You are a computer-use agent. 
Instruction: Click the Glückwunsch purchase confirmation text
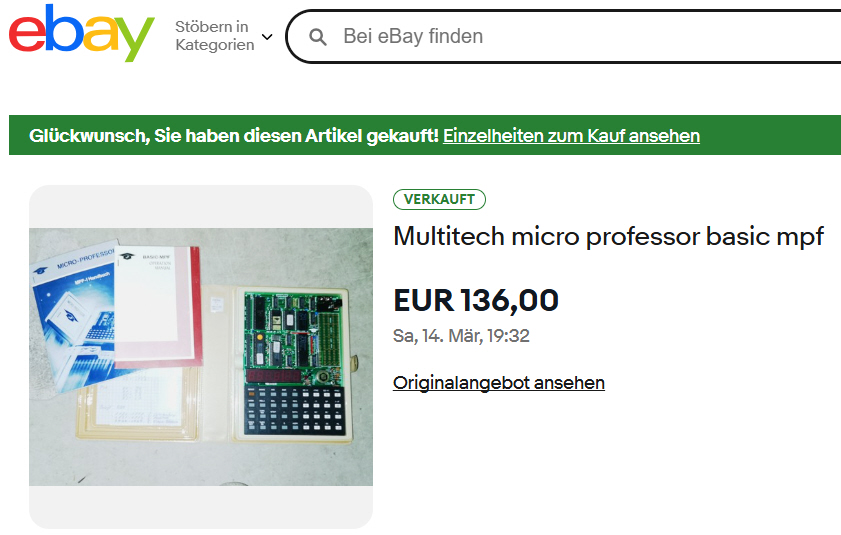234,136
